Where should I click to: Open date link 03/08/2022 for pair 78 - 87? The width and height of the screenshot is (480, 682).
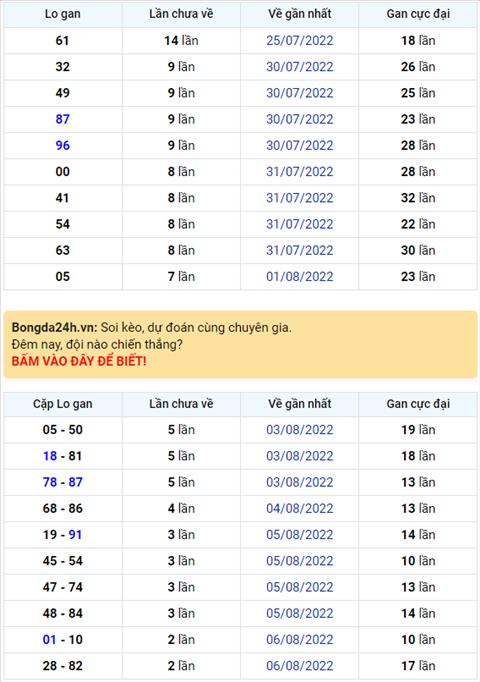(x=300, y=482)
